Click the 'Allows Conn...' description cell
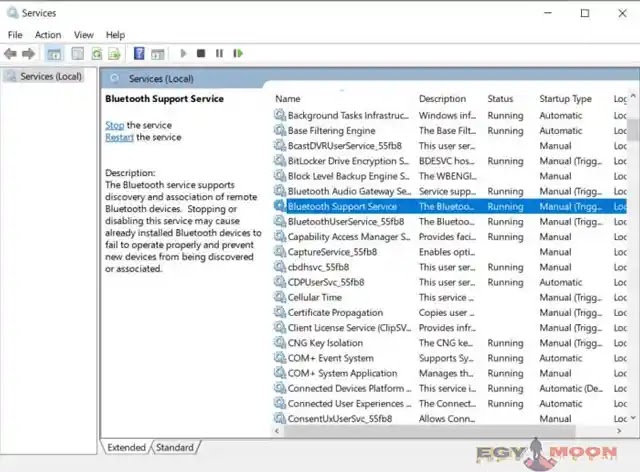Screen dimensions: 640x472 [x=447, y=419]
